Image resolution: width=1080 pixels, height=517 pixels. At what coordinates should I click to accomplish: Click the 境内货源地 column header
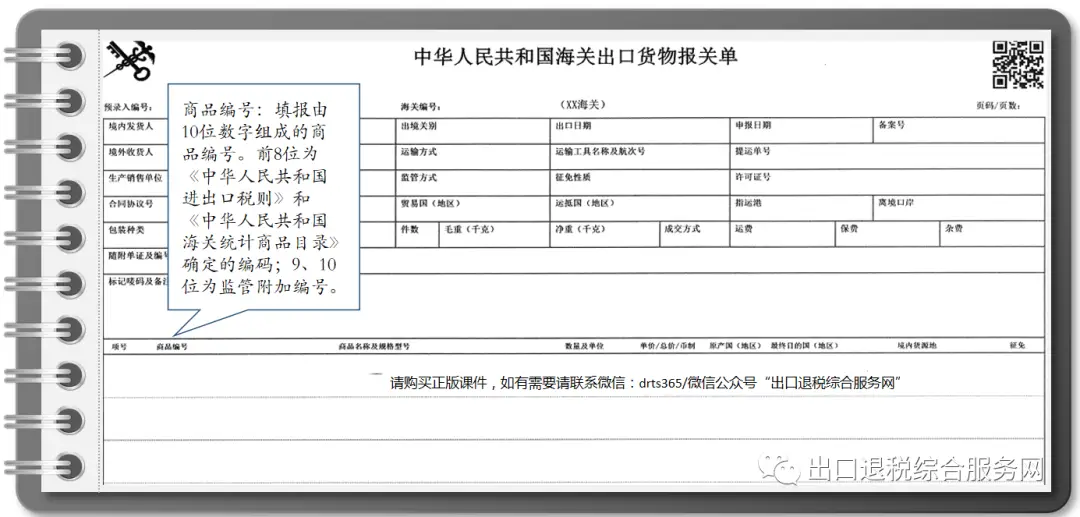click(x=917, y=346)
